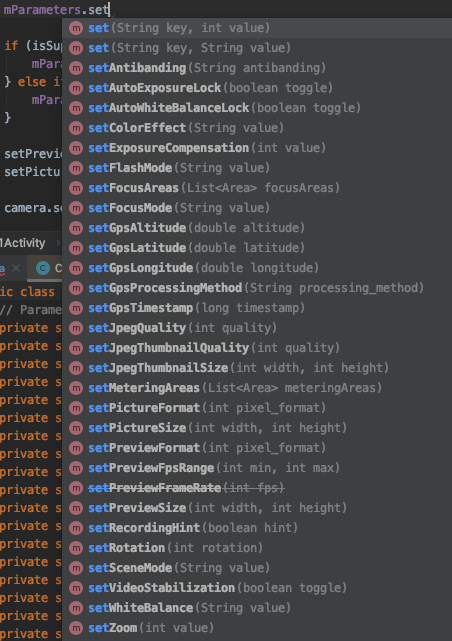Click method icon beside setPreviewFpsRange
452x641 pixels.
coord(76,468)
